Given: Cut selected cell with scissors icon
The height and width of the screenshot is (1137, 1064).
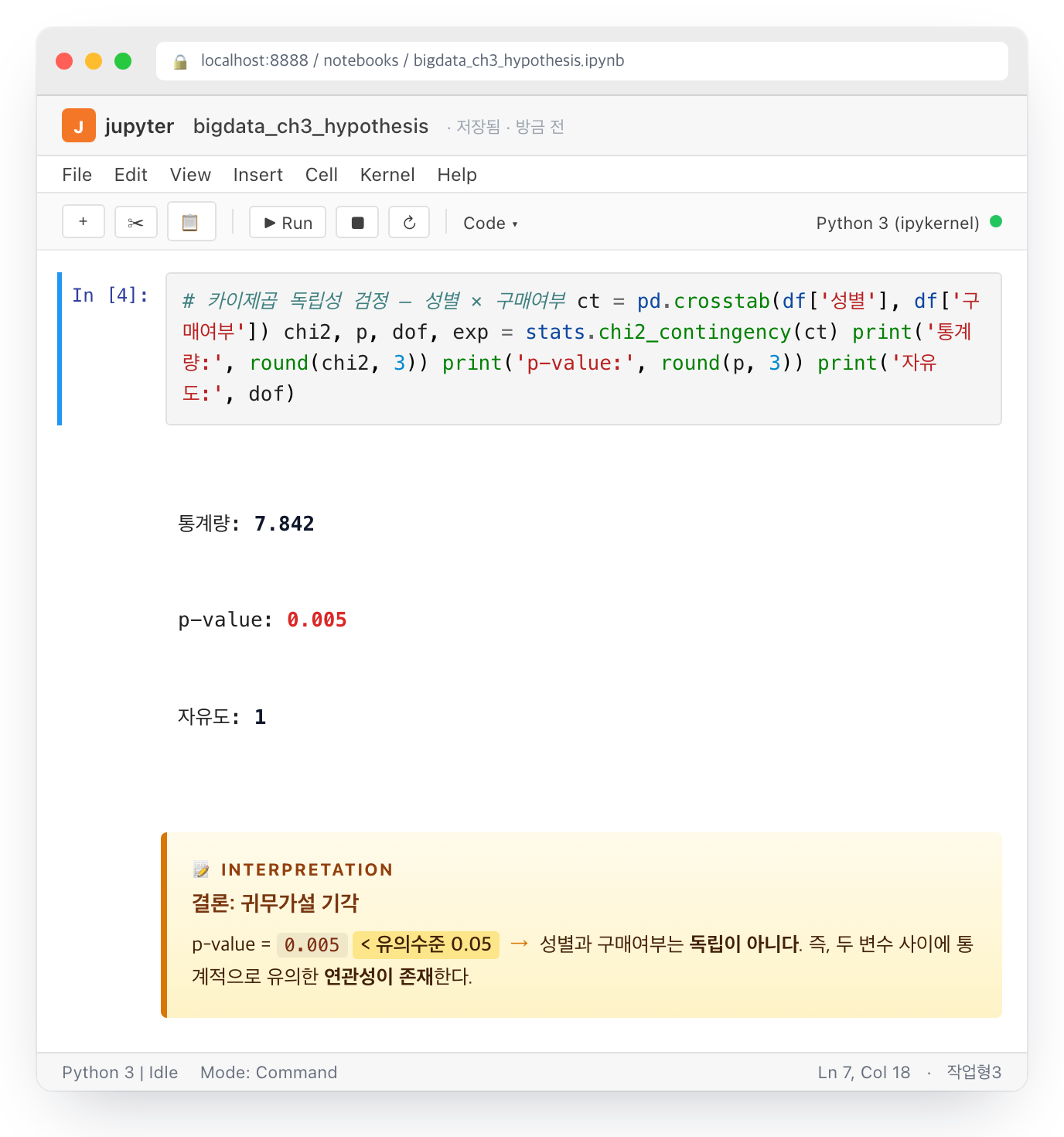Looking at the screenshot, I should click(x=136, y=222).
